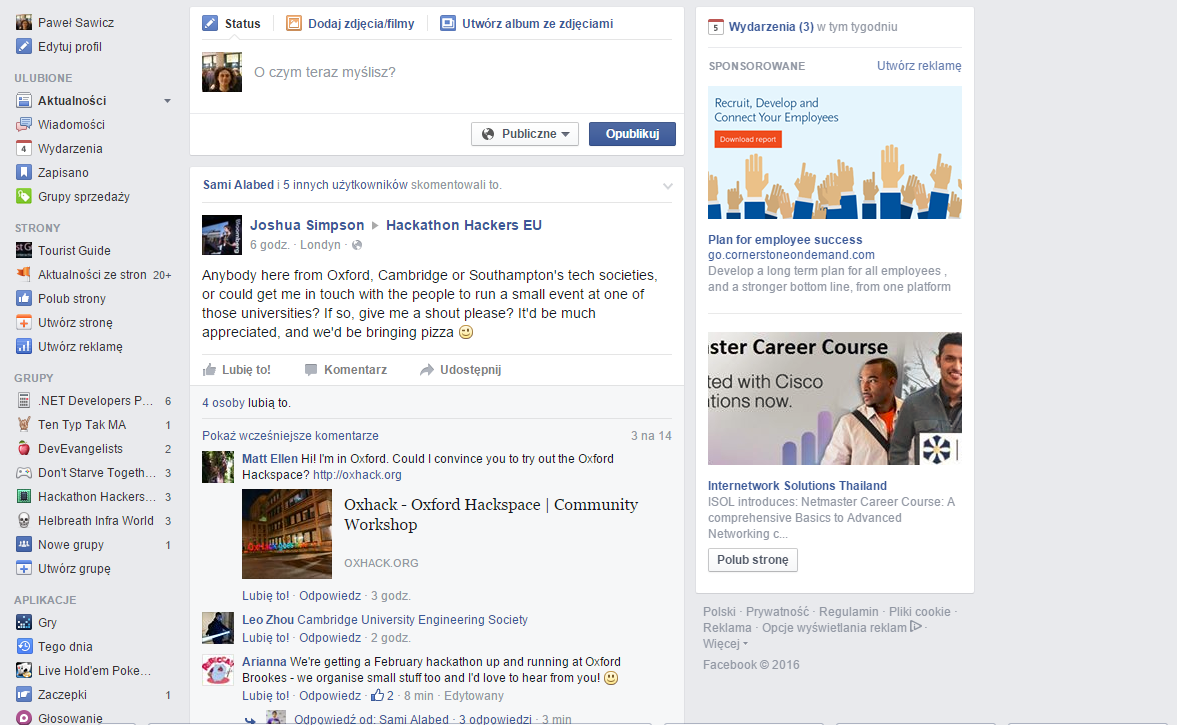
Task: Like Arianna's comment via Lubię to
Action: (266, 696)
